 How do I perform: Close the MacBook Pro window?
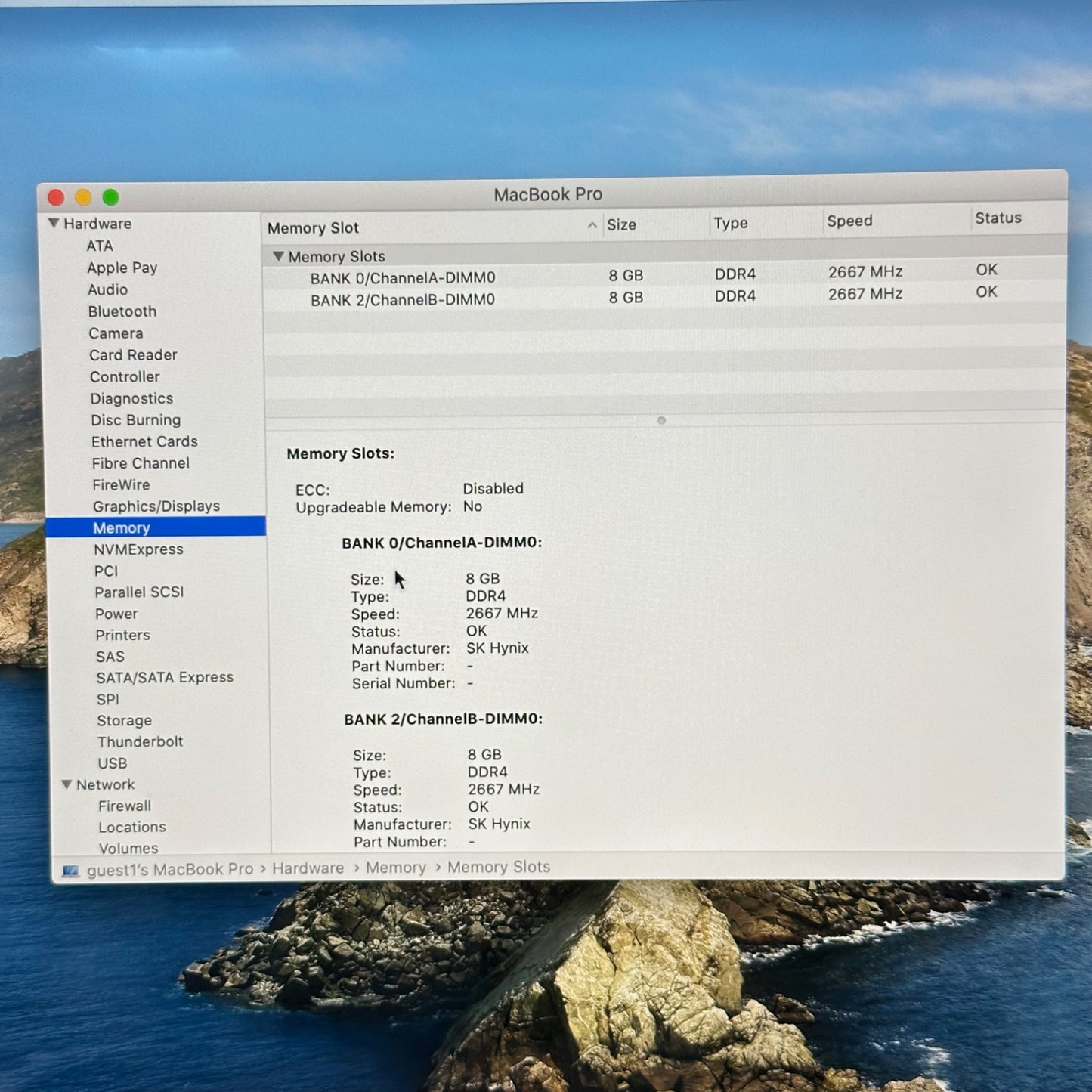click(x=56, y=197)
